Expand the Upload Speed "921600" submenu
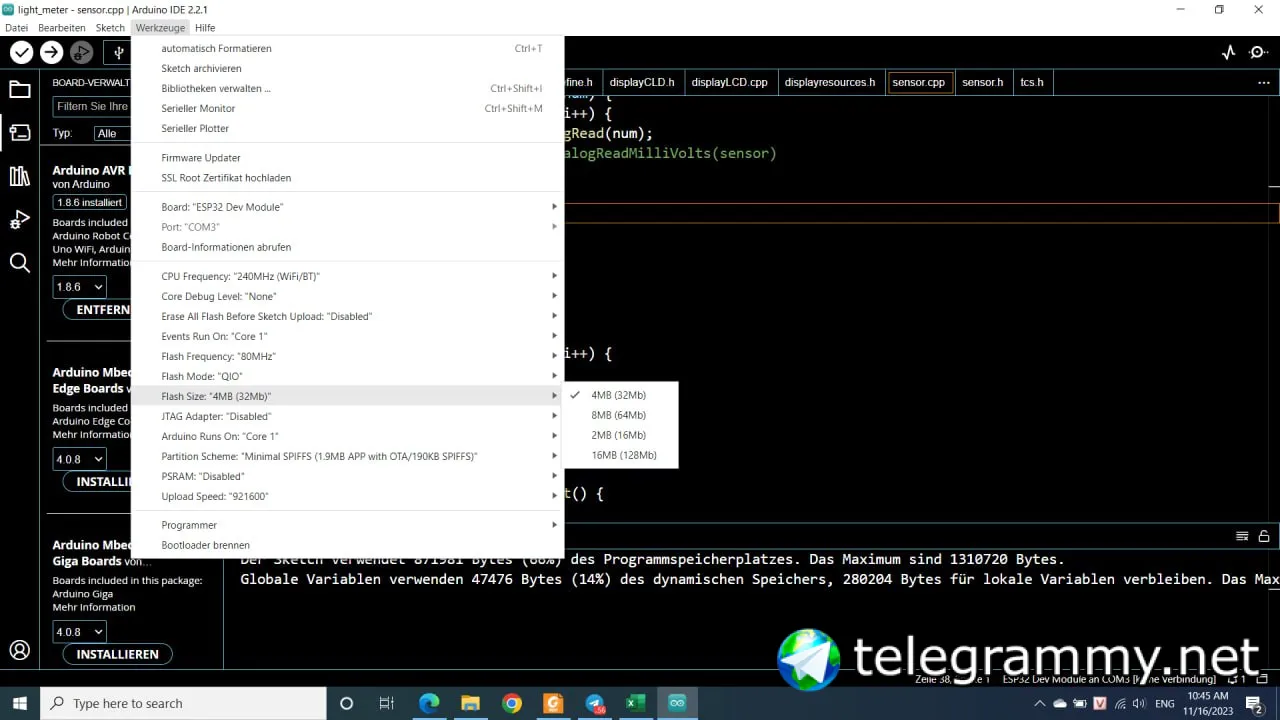 (x=347, y=496)
